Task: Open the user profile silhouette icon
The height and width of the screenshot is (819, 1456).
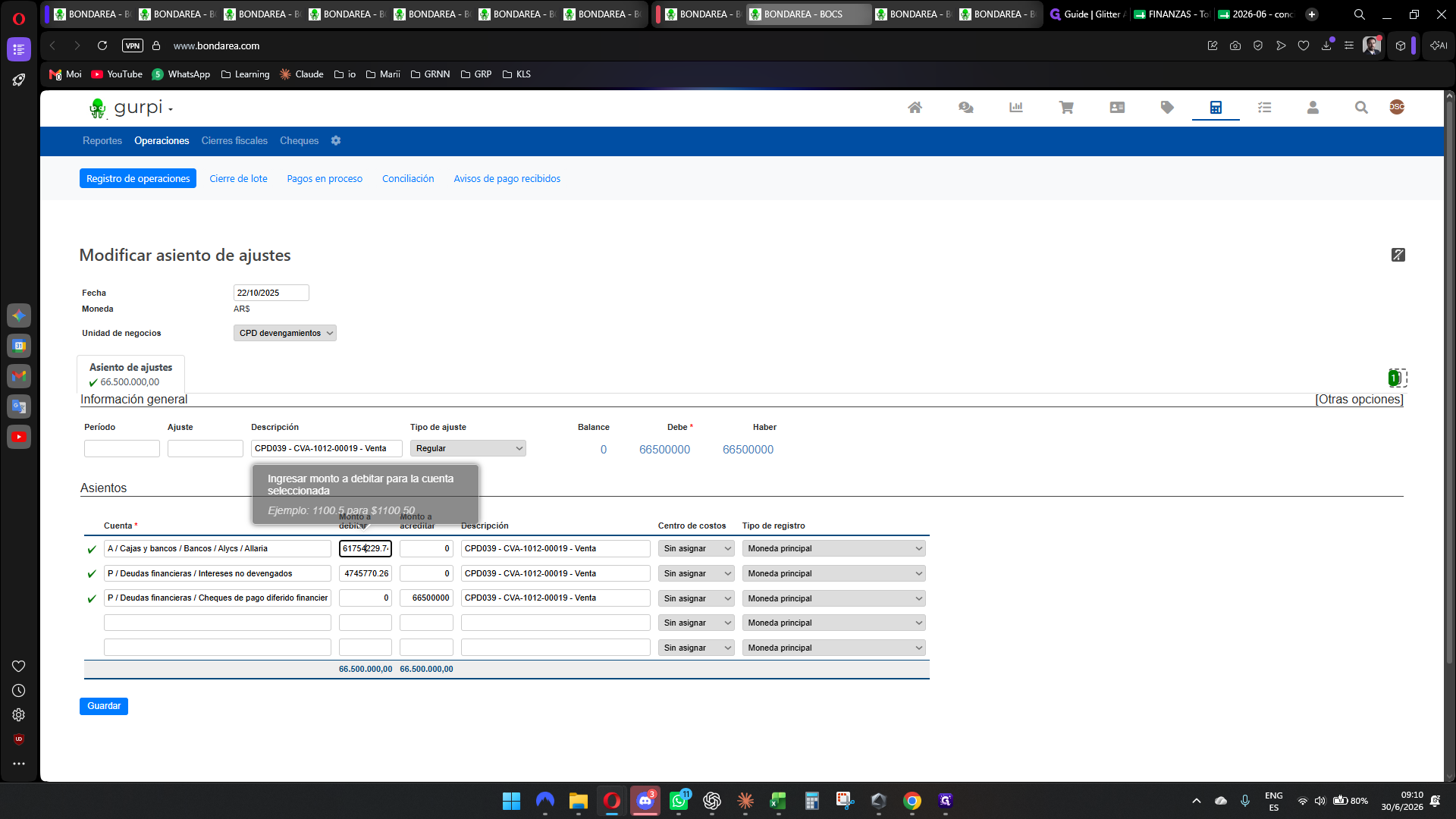Action: coord(1313,108)
